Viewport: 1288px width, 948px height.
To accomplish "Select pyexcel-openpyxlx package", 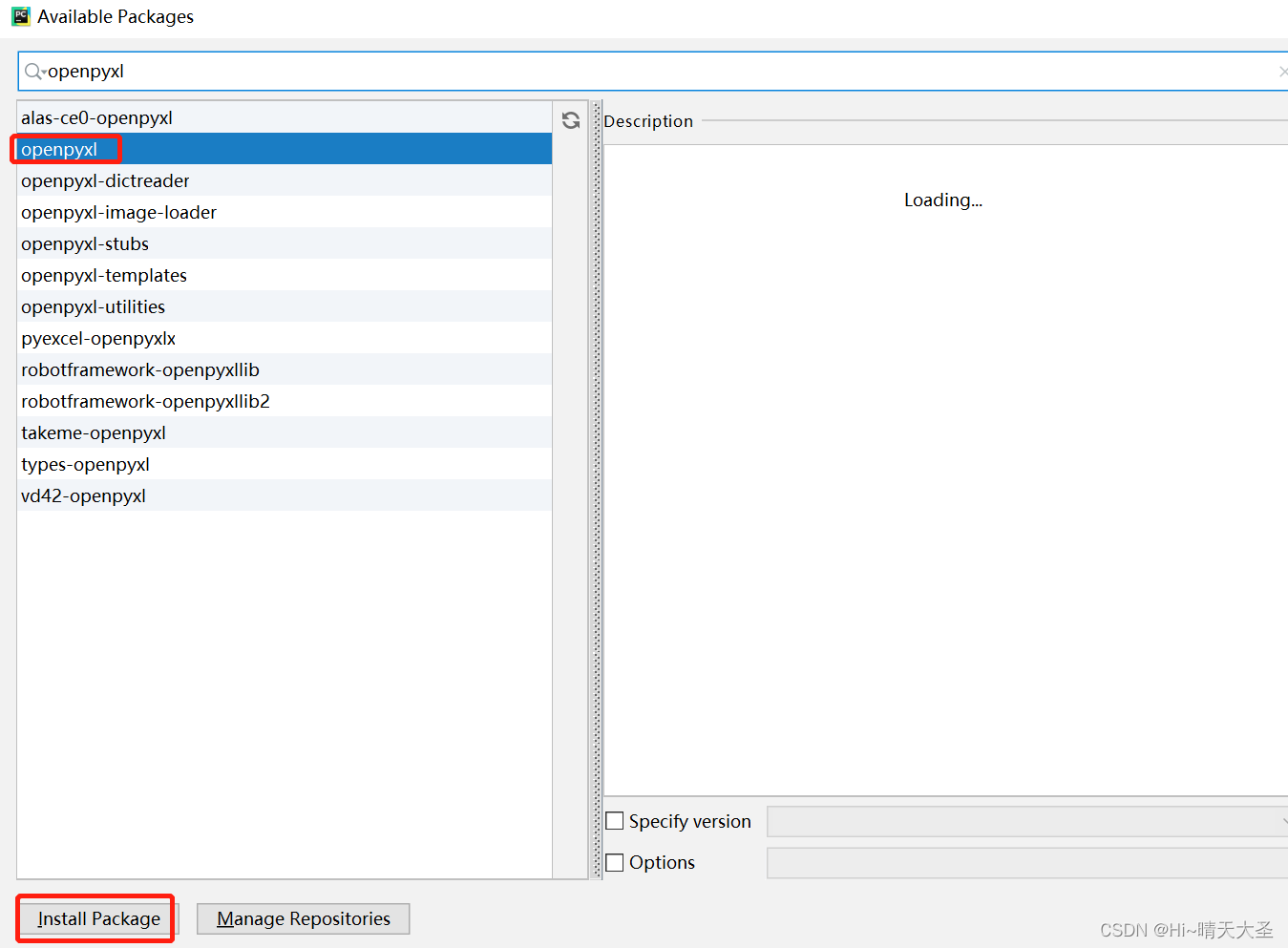I will 285,338.
